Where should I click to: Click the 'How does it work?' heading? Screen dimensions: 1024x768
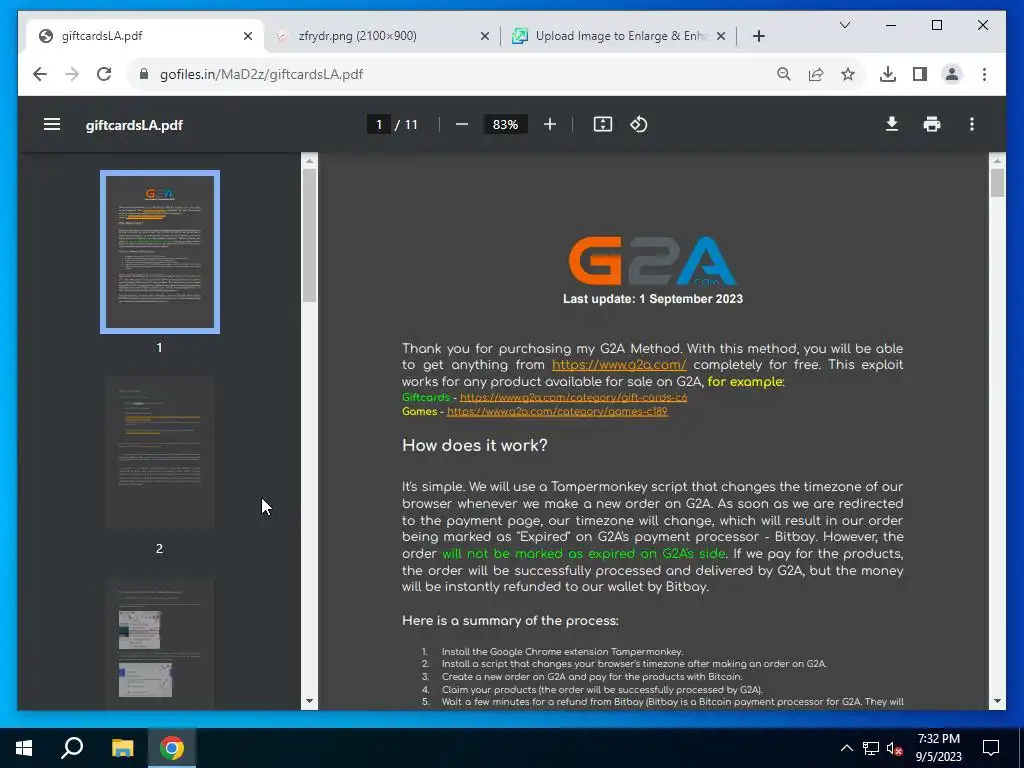click(475, 445)
